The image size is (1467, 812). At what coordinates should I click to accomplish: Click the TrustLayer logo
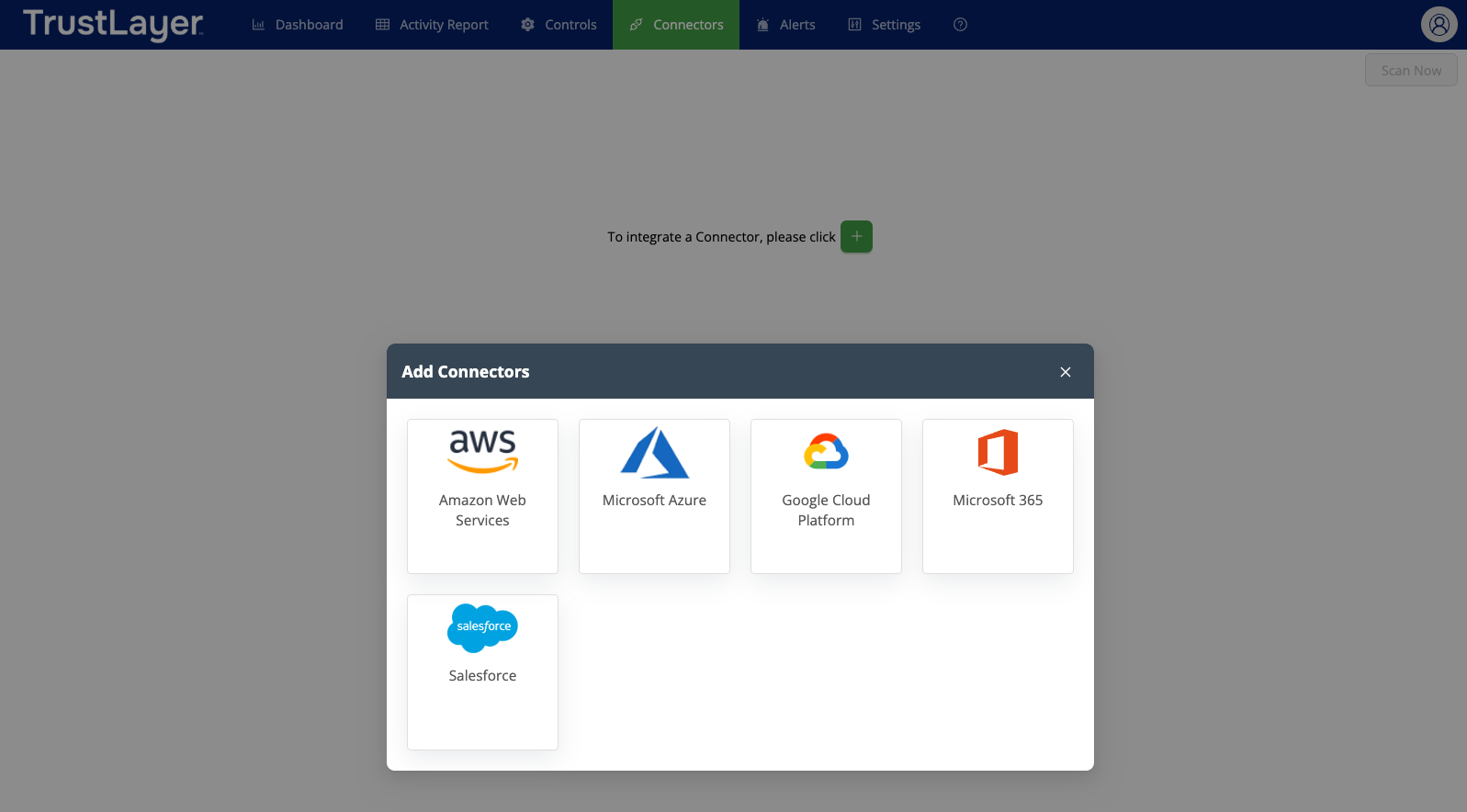(113, 25)
